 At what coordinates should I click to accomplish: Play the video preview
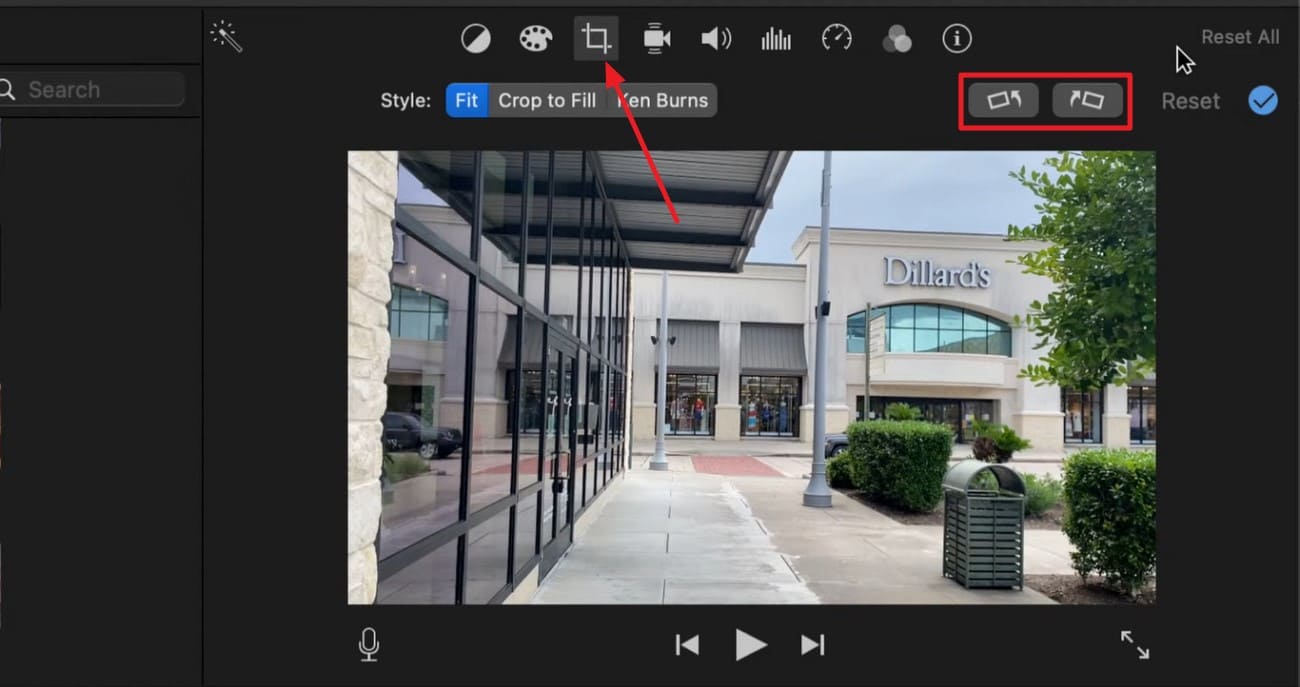pos(751,644)
